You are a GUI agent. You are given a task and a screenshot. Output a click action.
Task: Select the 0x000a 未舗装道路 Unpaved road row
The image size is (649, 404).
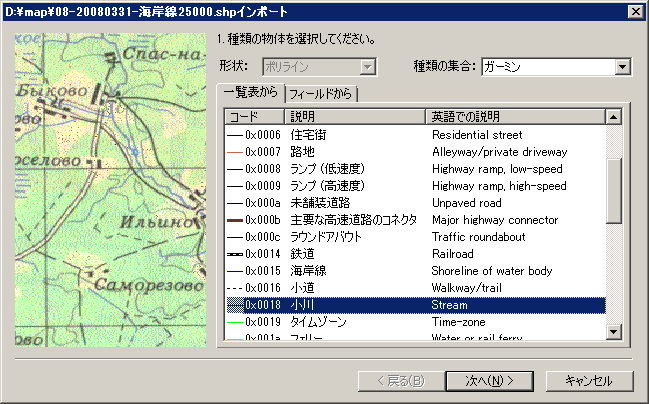[x=416, y=203]
